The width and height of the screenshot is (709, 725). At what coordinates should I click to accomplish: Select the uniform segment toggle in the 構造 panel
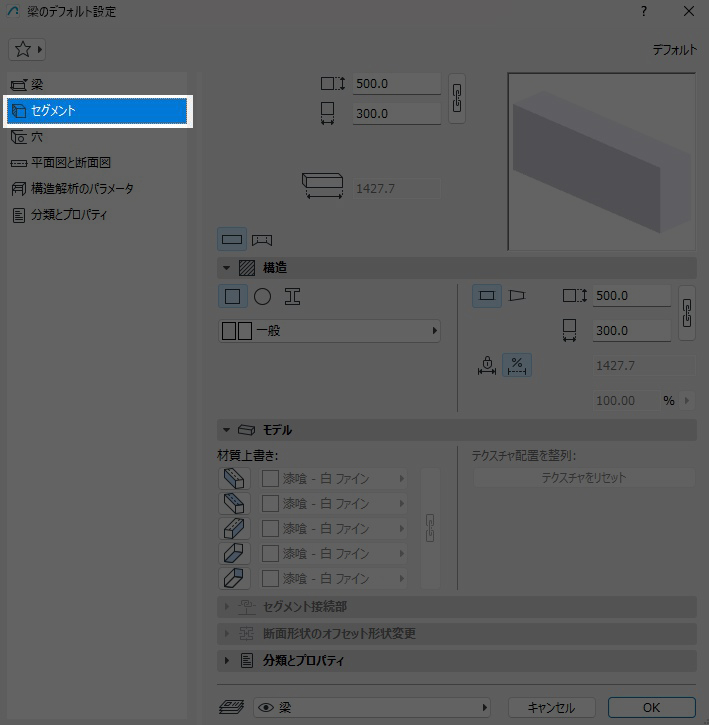[487, 296]
